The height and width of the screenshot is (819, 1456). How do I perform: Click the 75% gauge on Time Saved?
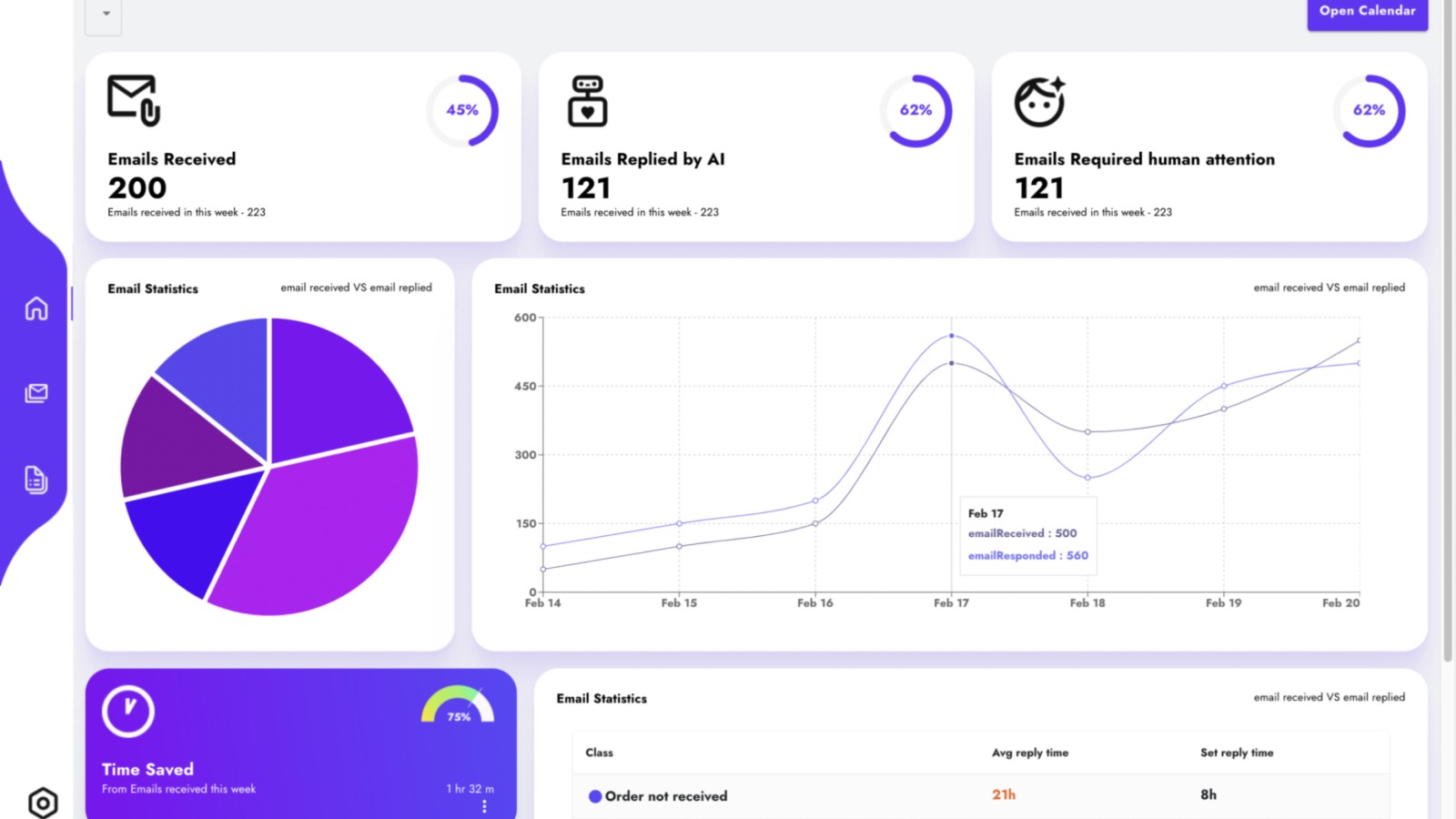pos(458,705)
